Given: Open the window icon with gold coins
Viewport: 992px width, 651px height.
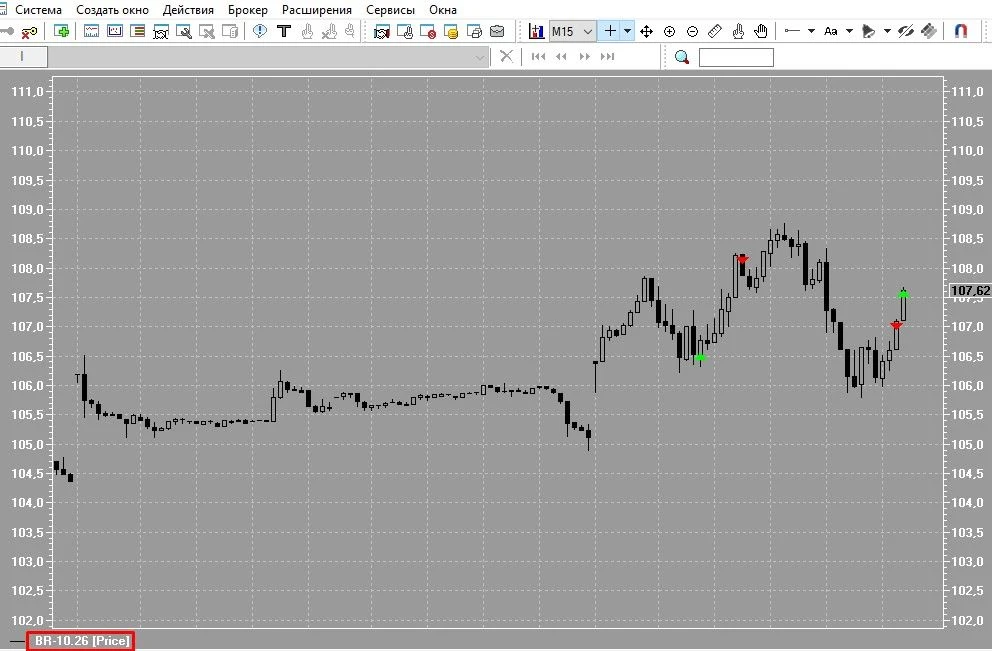Looking at the screenshot, I should point(450,31).
